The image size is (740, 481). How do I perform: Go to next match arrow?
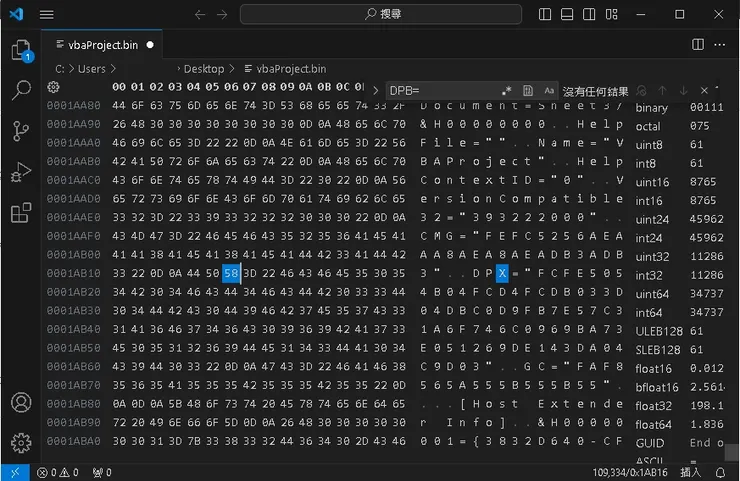click(x=683, y=91)
